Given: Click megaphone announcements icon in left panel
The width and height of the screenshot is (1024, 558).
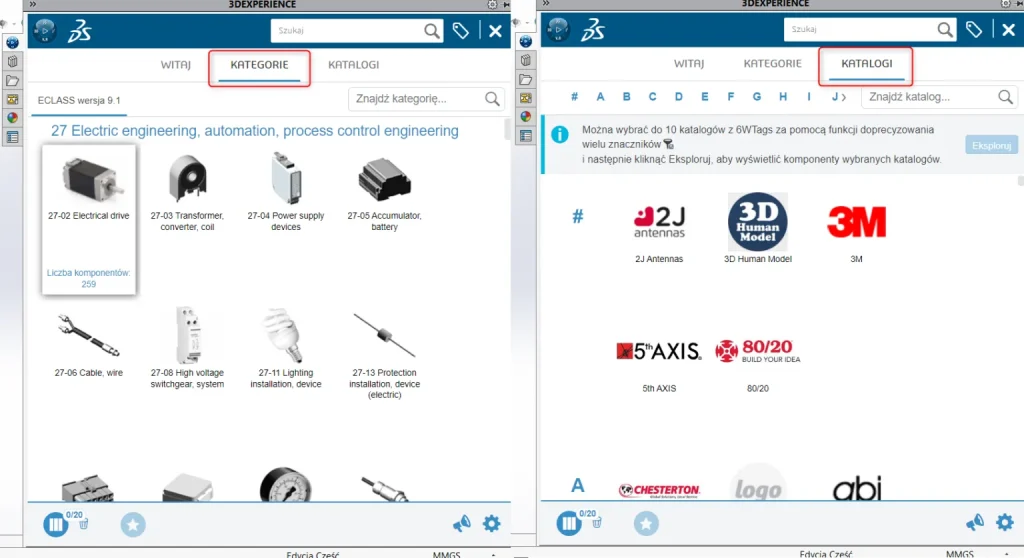Looking at the screenshot, I should click(462, 523).
